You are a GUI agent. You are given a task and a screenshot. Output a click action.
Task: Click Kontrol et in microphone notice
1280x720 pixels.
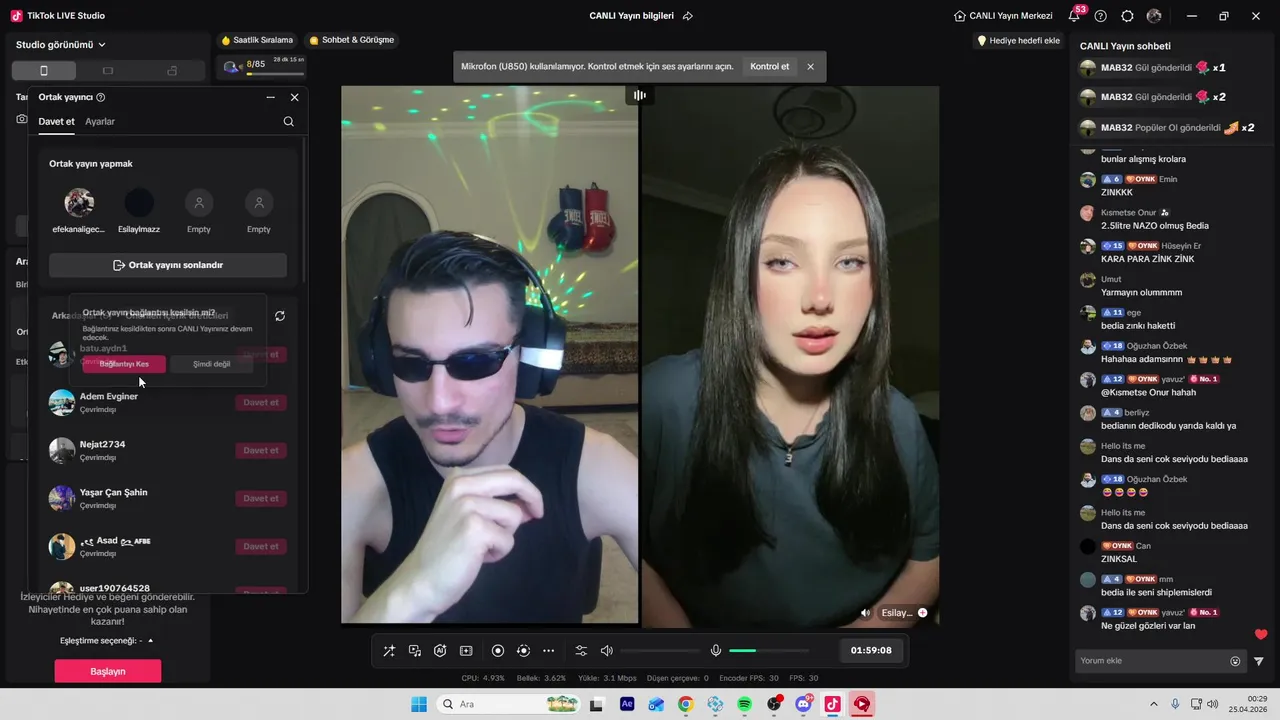(770, 66)
